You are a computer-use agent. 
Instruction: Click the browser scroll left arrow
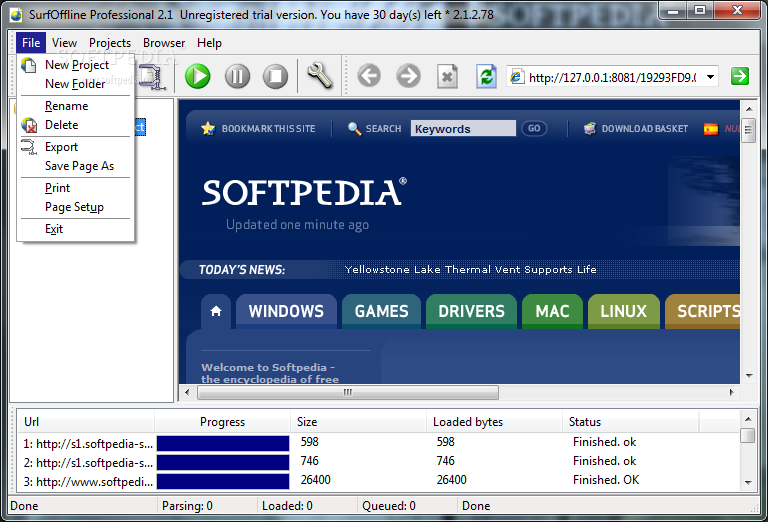pos(187,392)
